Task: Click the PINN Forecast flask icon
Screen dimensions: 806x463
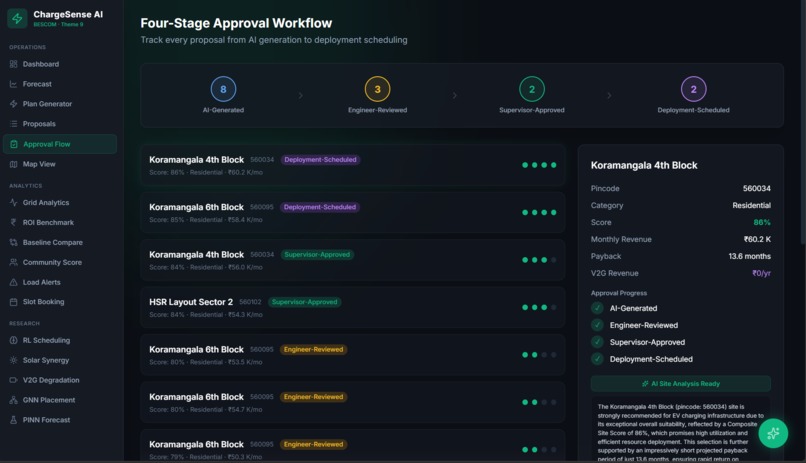Action: click(x=13, y=420)
